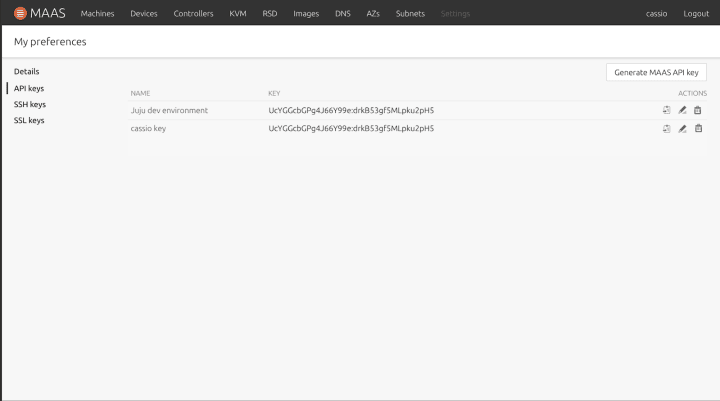Open the Devices page
This screenshot has height=401, width=720.
pyautogui.click(x=144, y=14)
